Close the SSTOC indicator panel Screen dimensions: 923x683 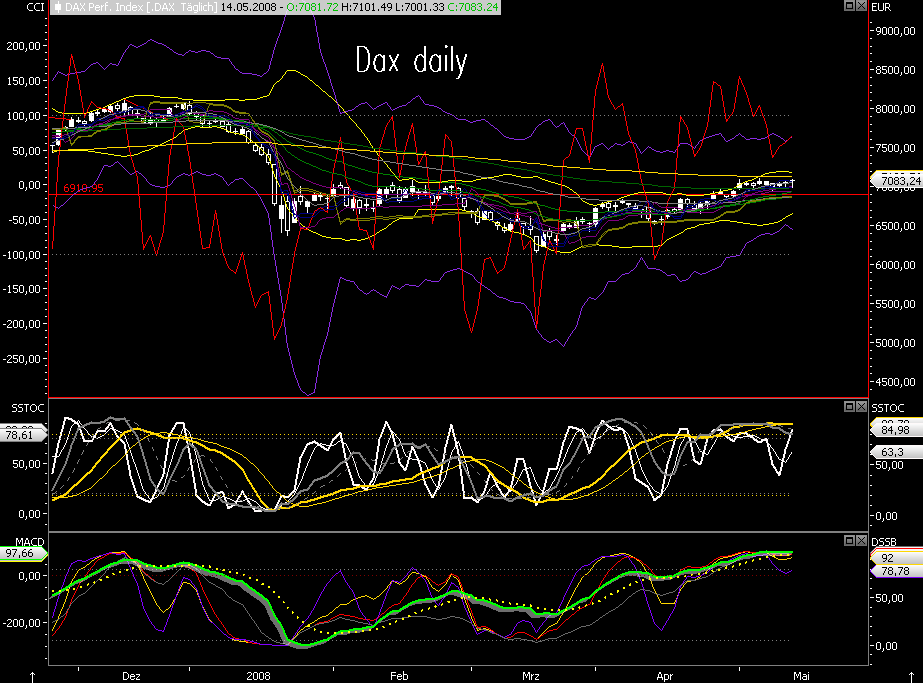coord(861,406)
